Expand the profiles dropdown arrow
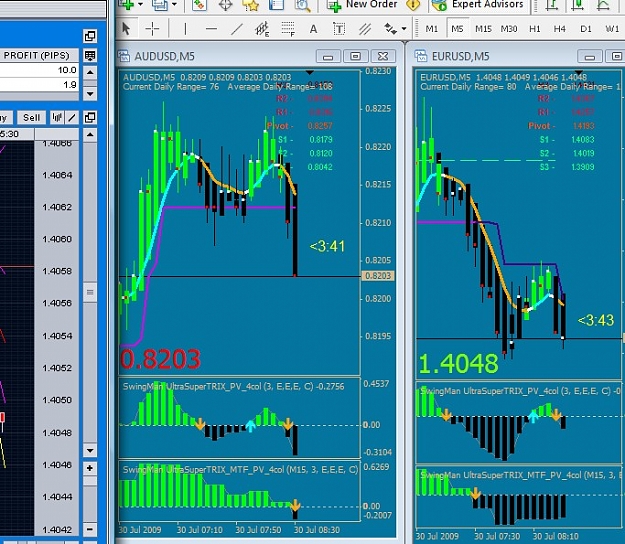The height and width of the screenshot is (544, 625). 174,5
